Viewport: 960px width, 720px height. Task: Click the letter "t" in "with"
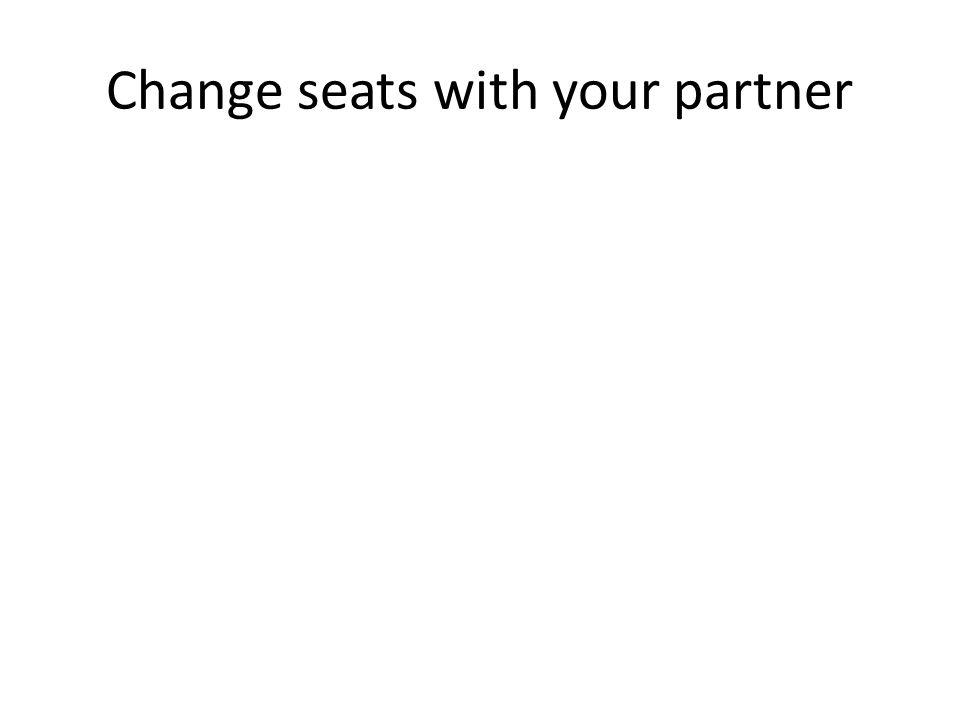(x=499, y=93)
